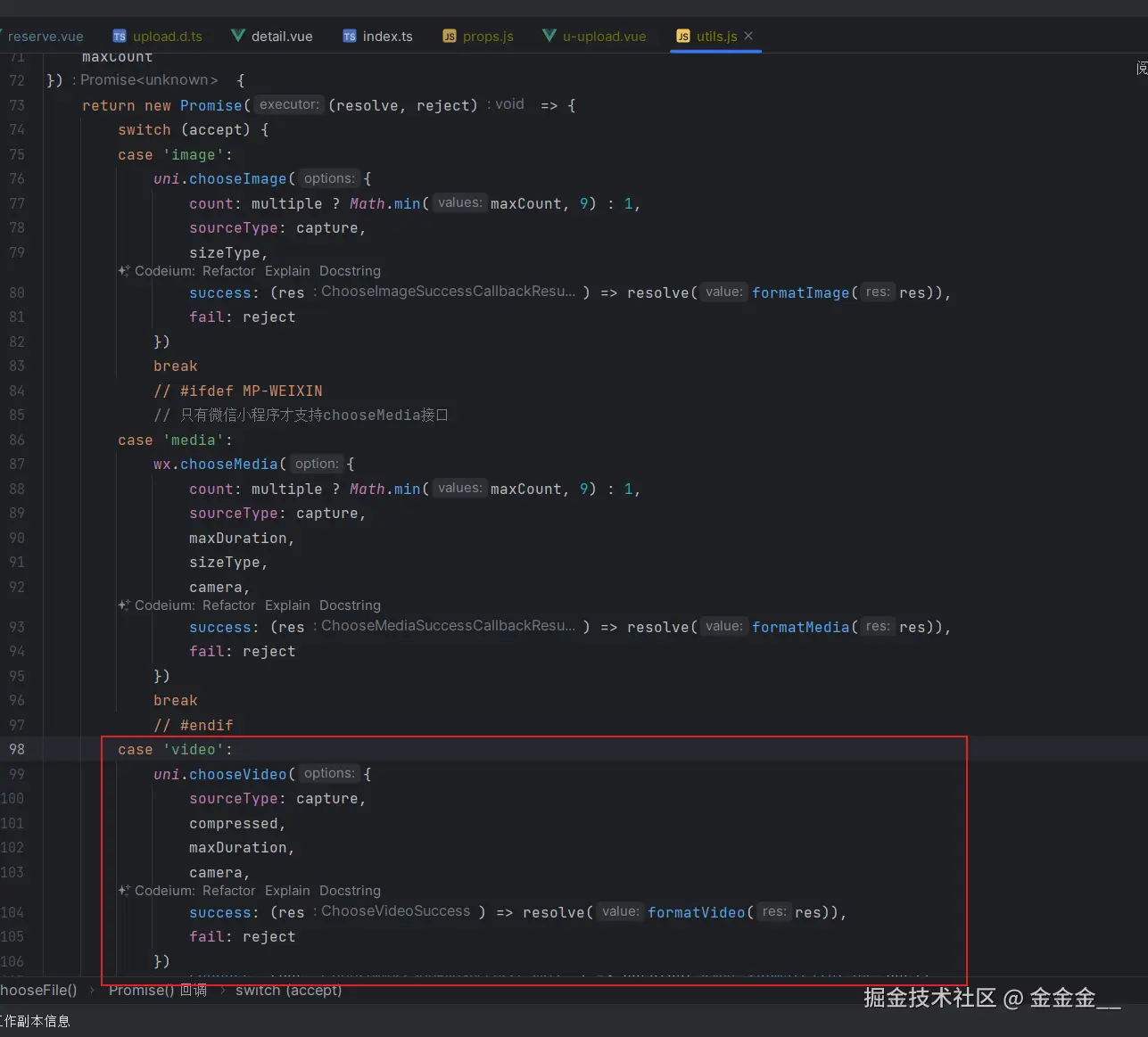This screenshot has width=1148, height=1037.
Task: Click the Codeium sparkle icon above line 93
Action: tap(124, 605)
